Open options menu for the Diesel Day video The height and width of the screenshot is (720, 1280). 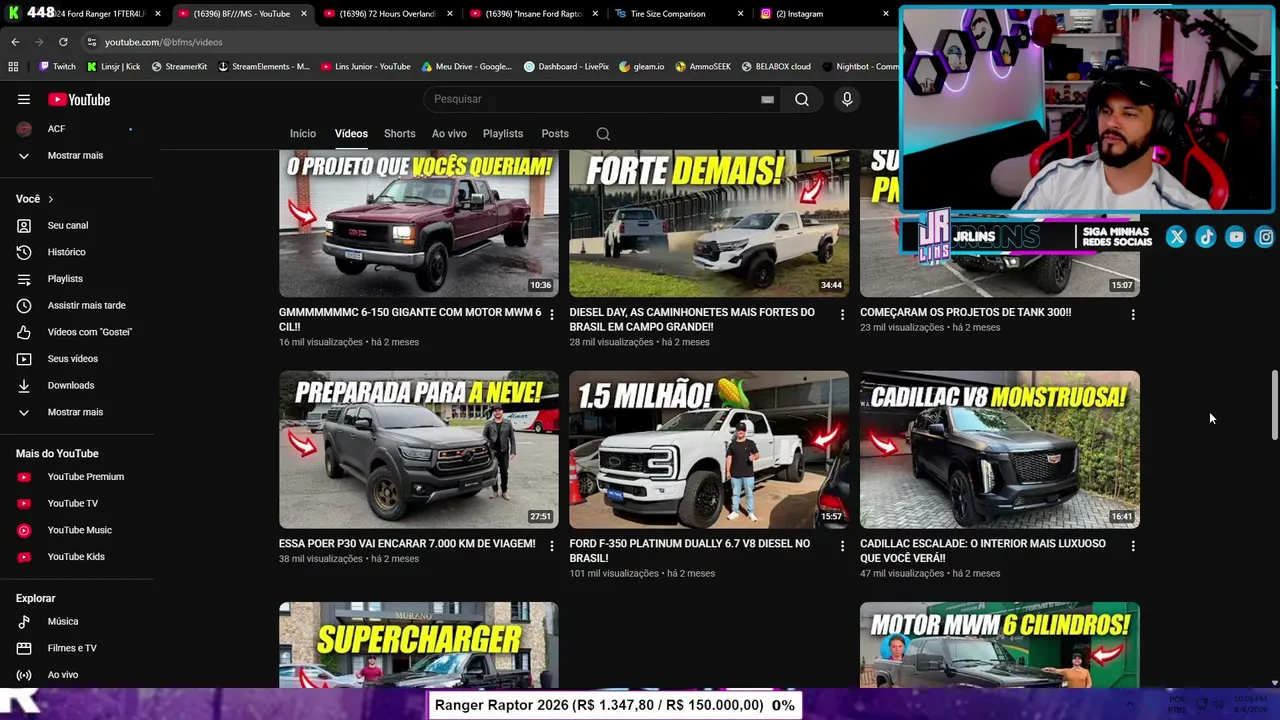[842, 315]
